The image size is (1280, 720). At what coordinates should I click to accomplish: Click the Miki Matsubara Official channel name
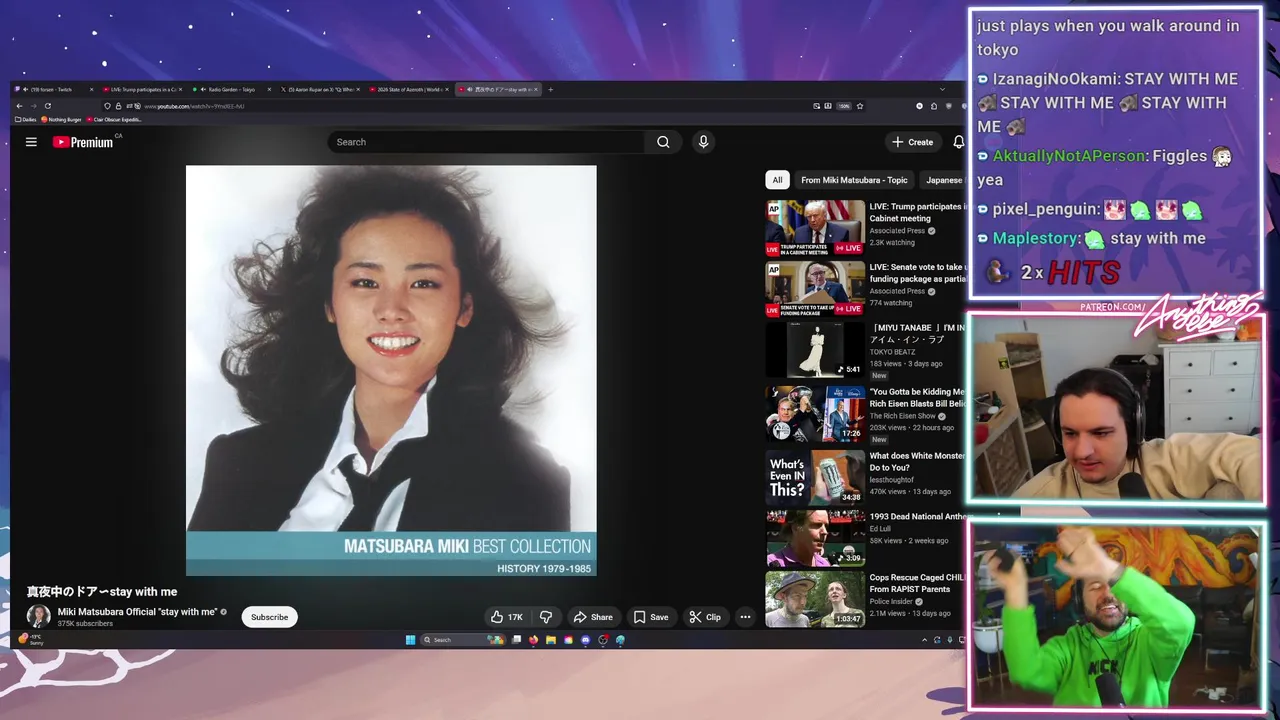137,612
